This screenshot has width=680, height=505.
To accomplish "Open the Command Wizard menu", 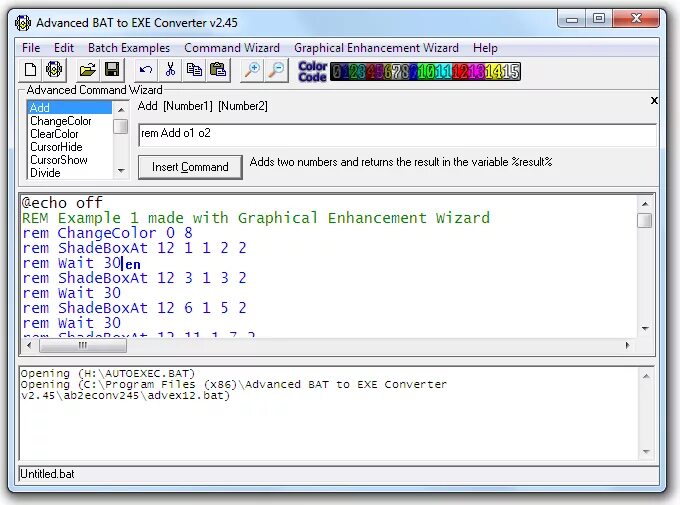I will [x=232, y=48].
